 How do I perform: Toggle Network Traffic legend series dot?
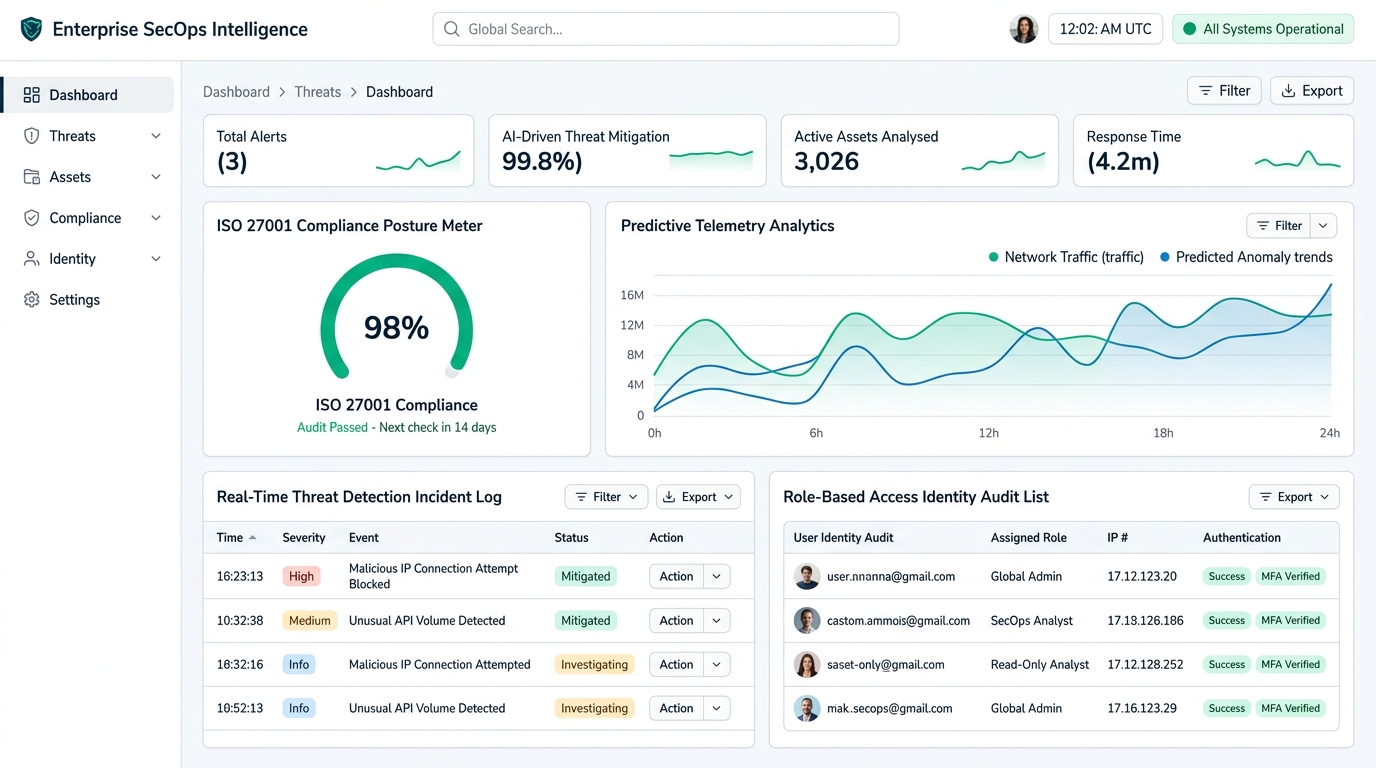click(x=993, y=257)
